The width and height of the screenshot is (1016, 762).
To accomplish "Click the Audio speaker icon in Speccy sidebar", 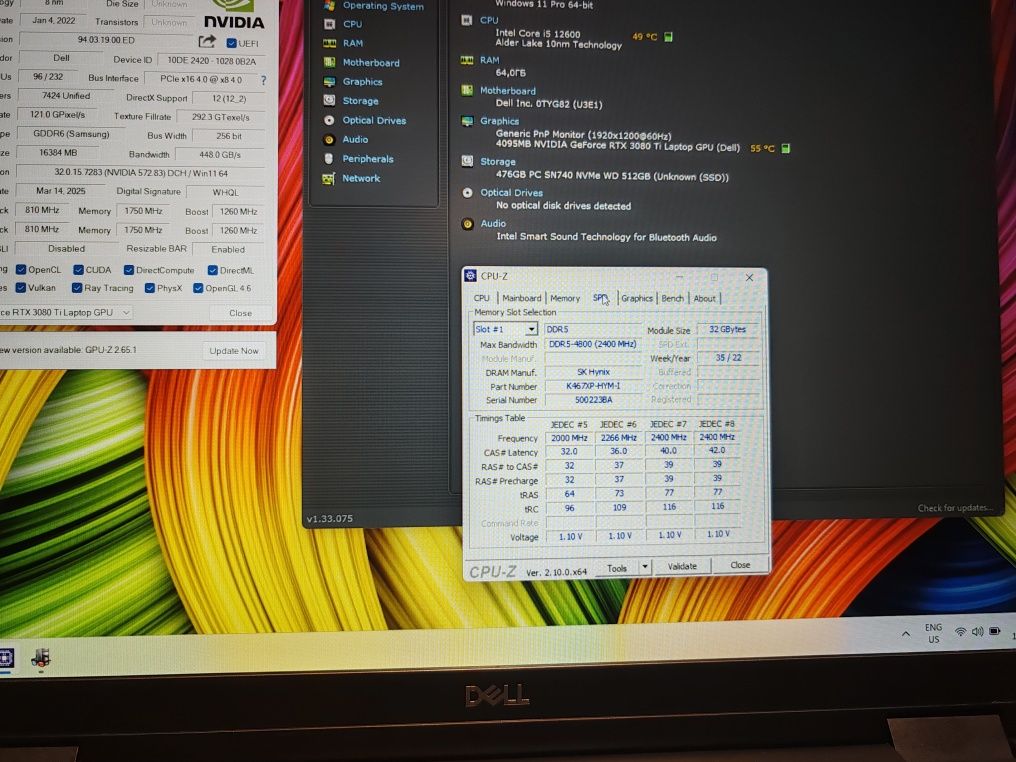I will (329, 139).
